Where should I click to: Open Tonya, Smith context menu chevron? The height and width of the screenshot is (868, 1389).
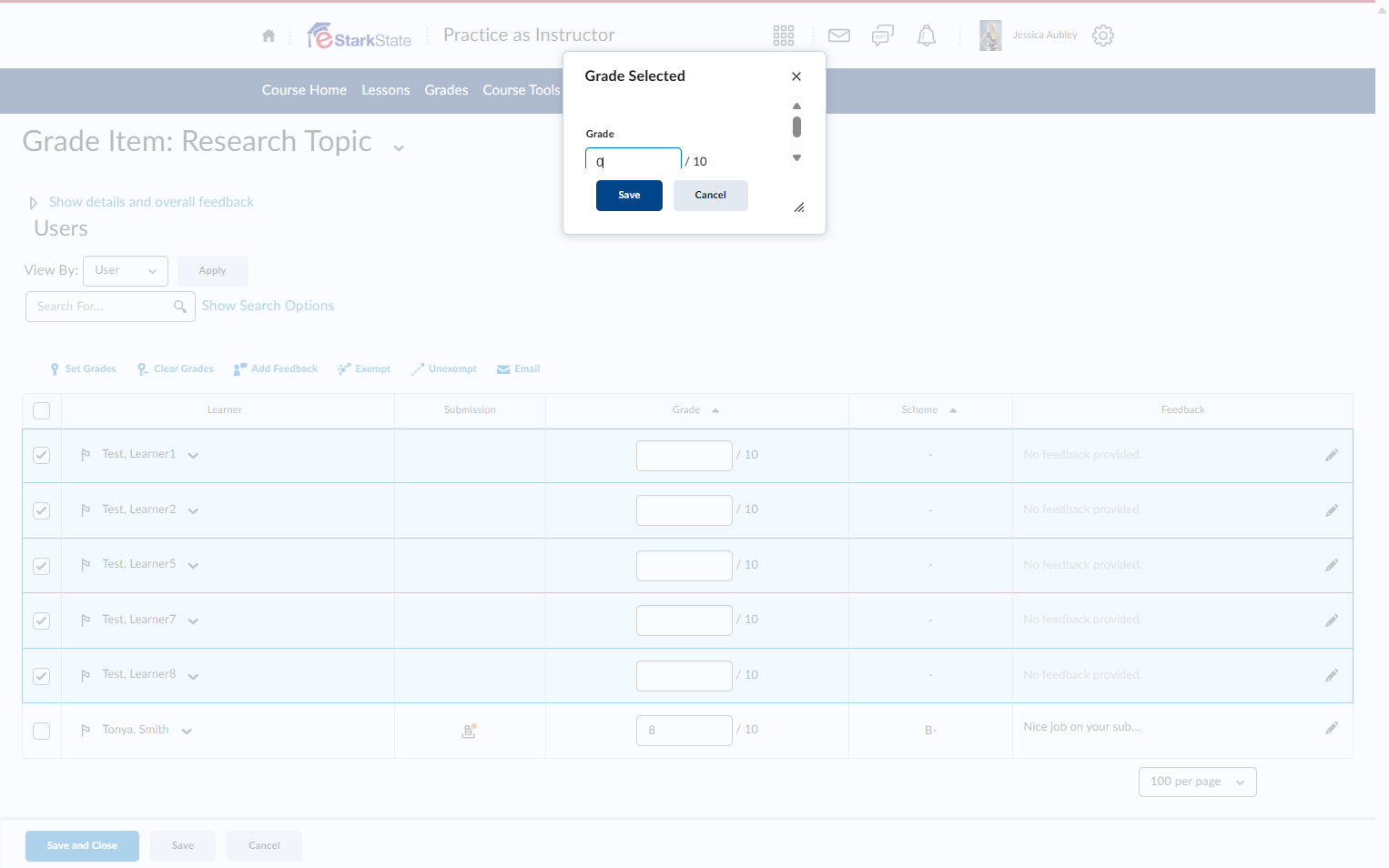point(187,732)
